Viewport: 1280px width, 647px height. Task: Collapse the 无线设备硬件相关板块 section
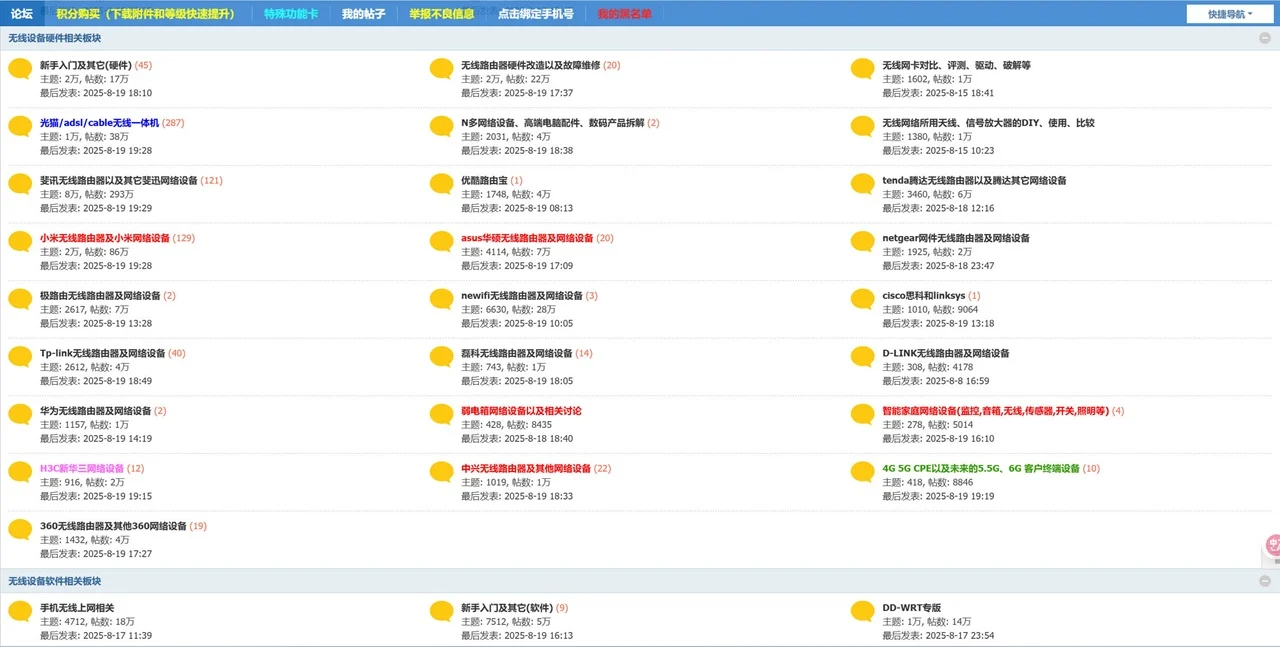[x=1265, y=38]
